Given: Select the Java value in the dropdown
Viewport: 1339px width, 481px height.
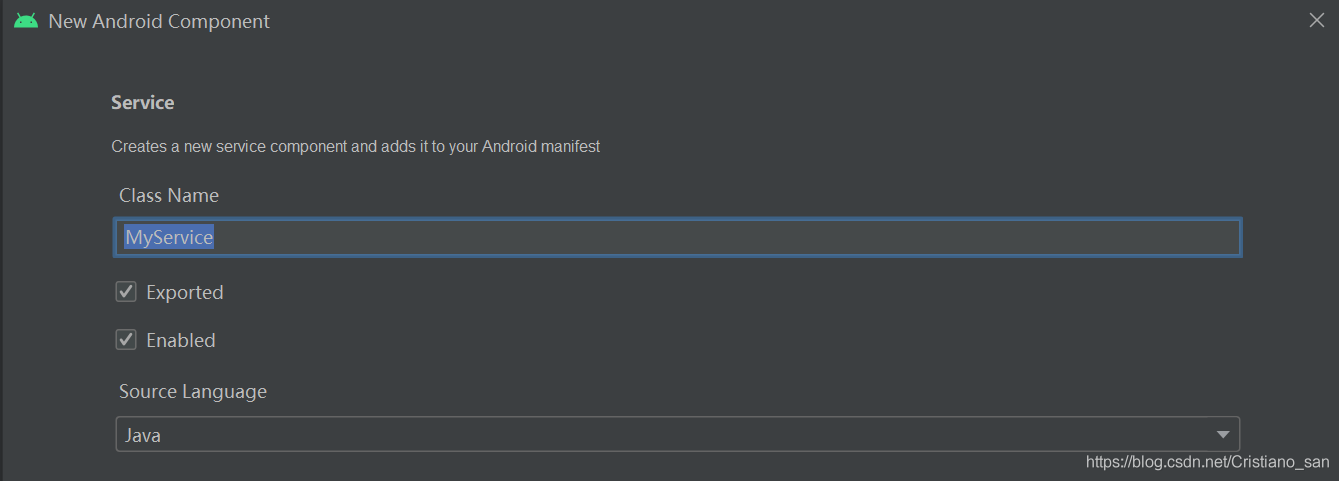Looking at the screenshot, I should coord(143,435).
